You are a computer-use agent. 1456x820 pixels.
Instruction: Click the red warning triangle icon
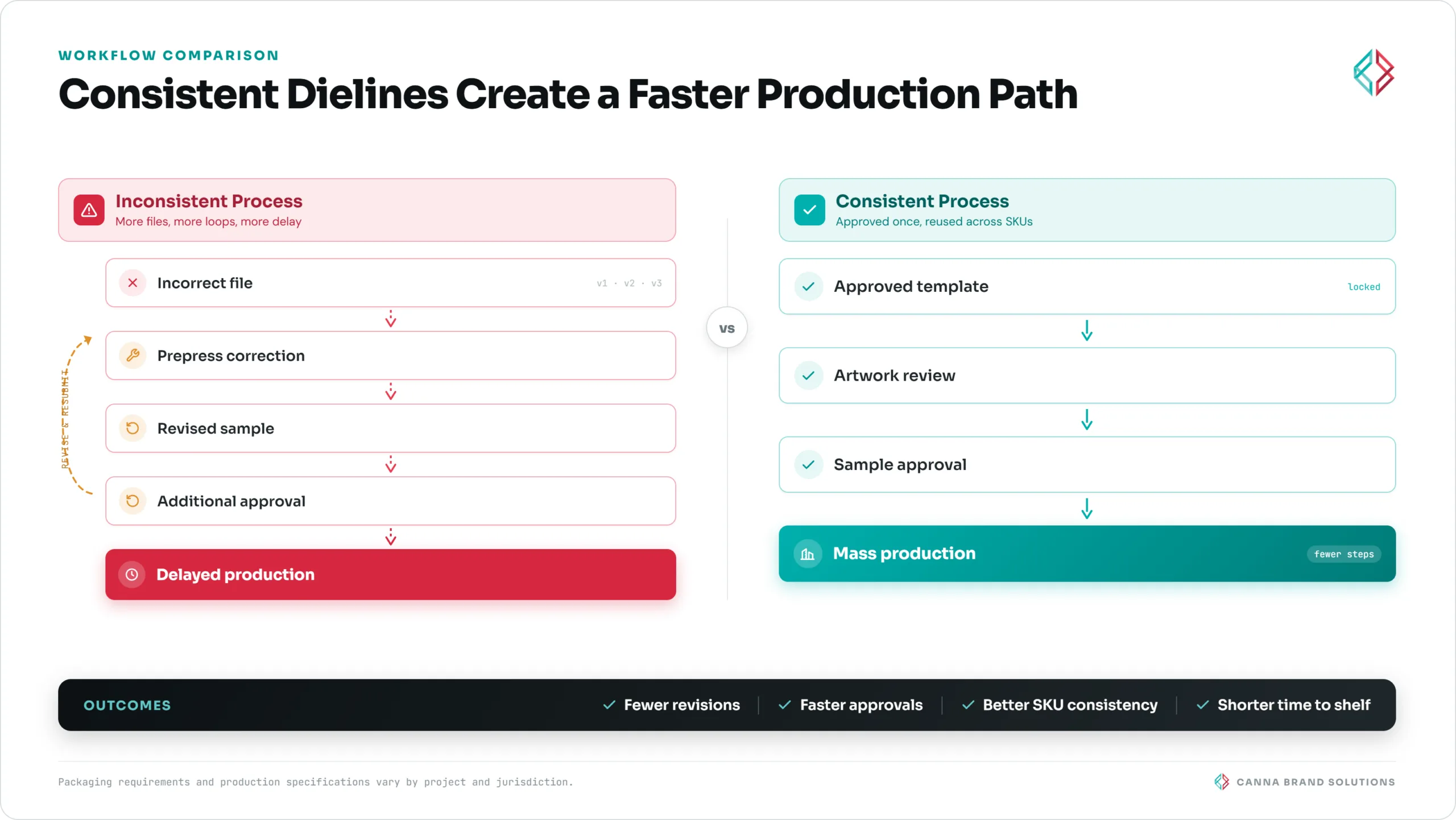[89, 210]
